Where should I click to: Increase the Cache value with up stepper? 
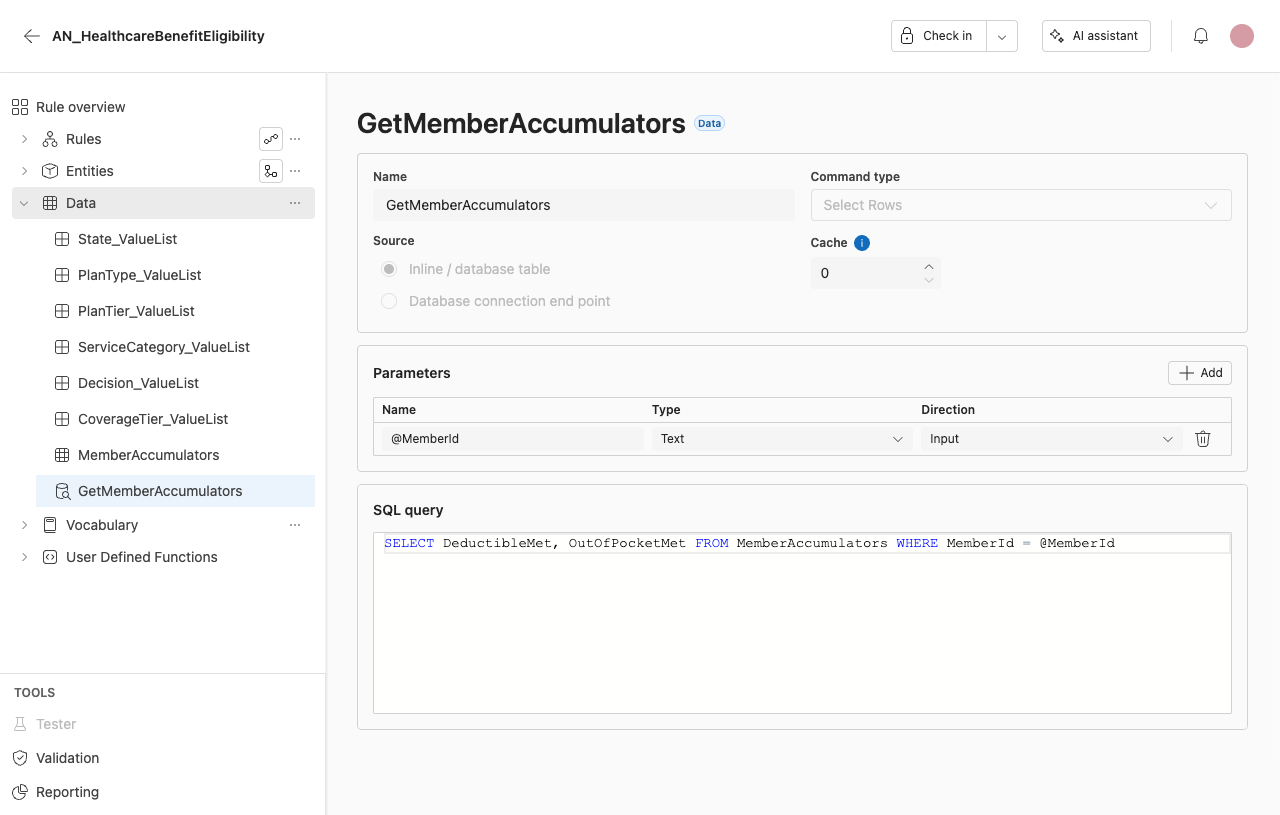[x=929, y=266]
